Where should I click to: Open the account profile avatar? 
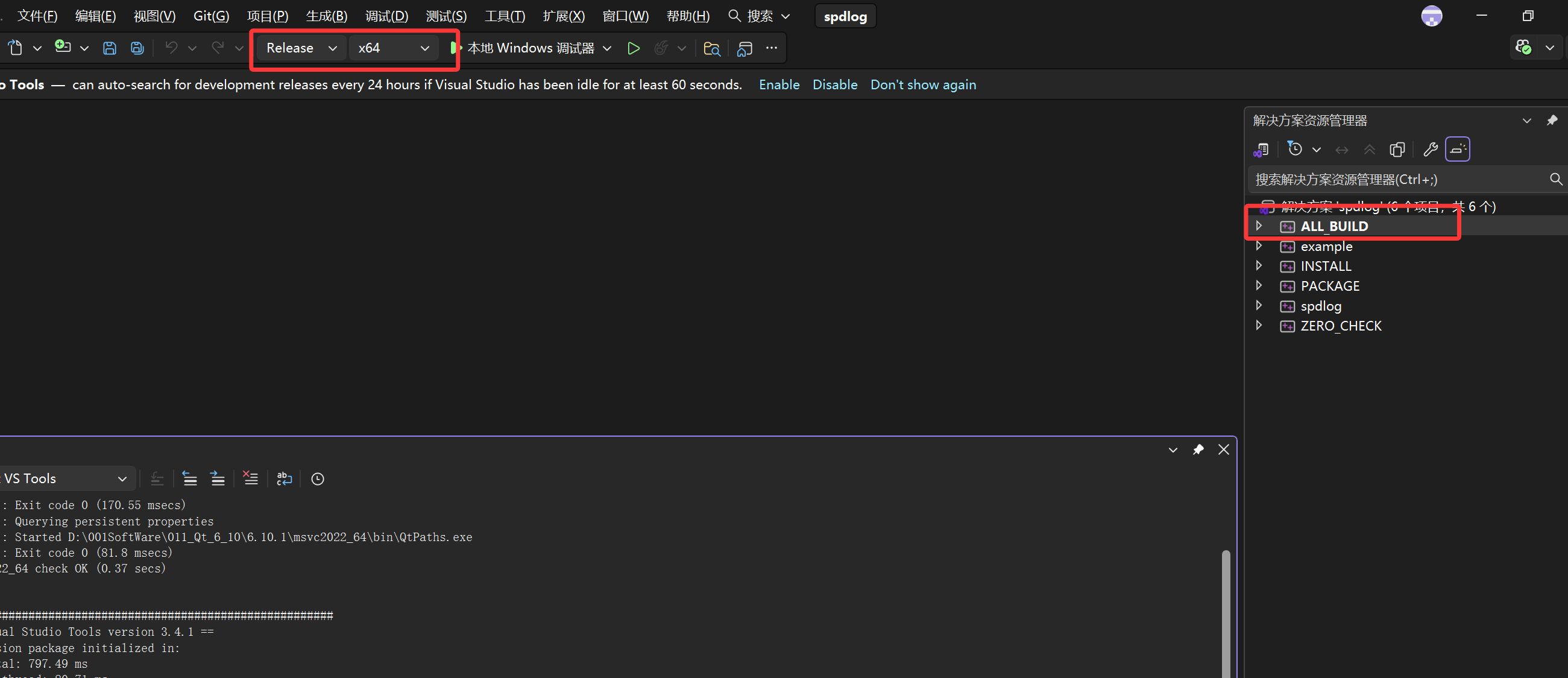click(x=1432, y=16)
